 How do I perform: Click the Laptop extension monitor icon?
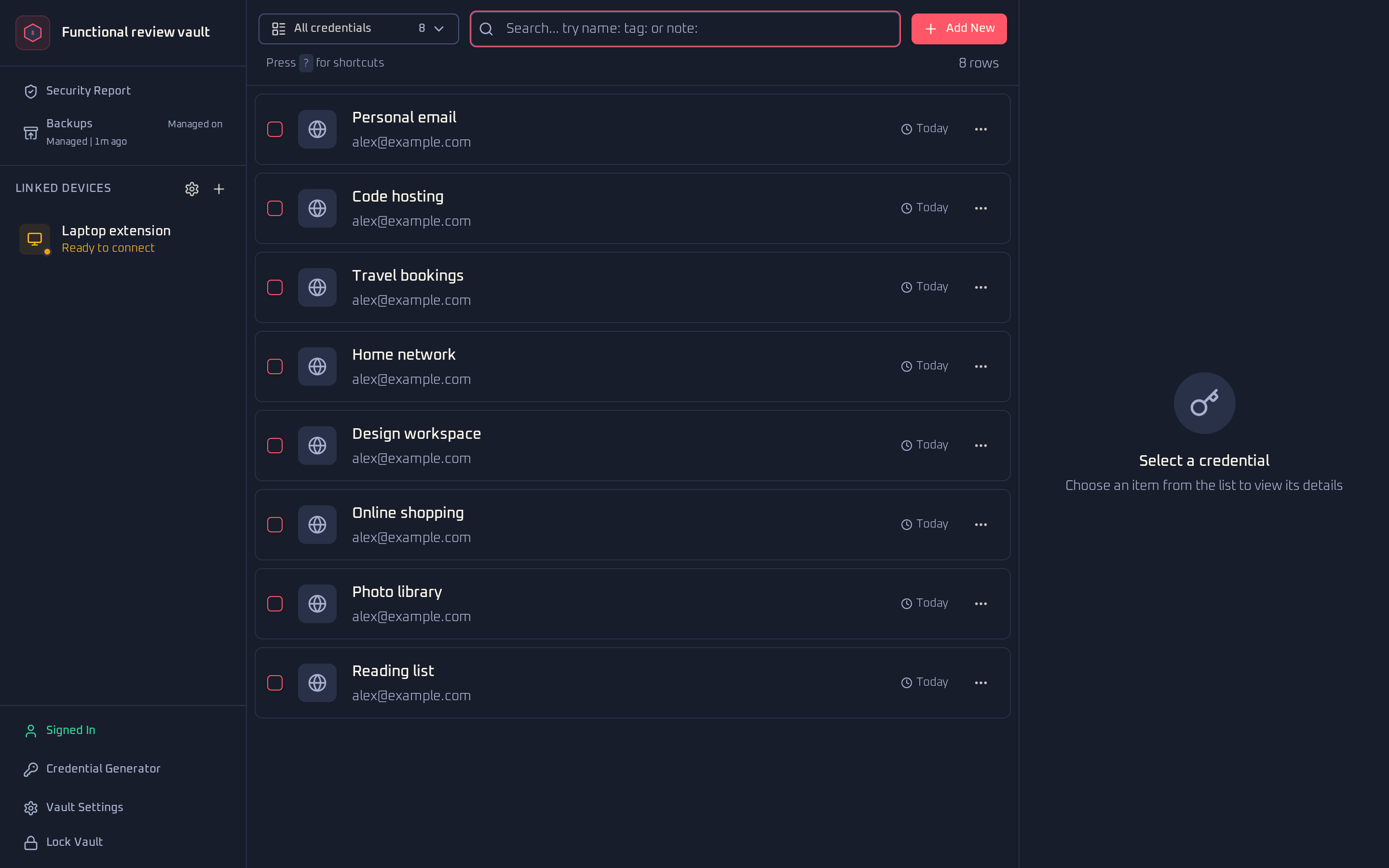(34, 239)
